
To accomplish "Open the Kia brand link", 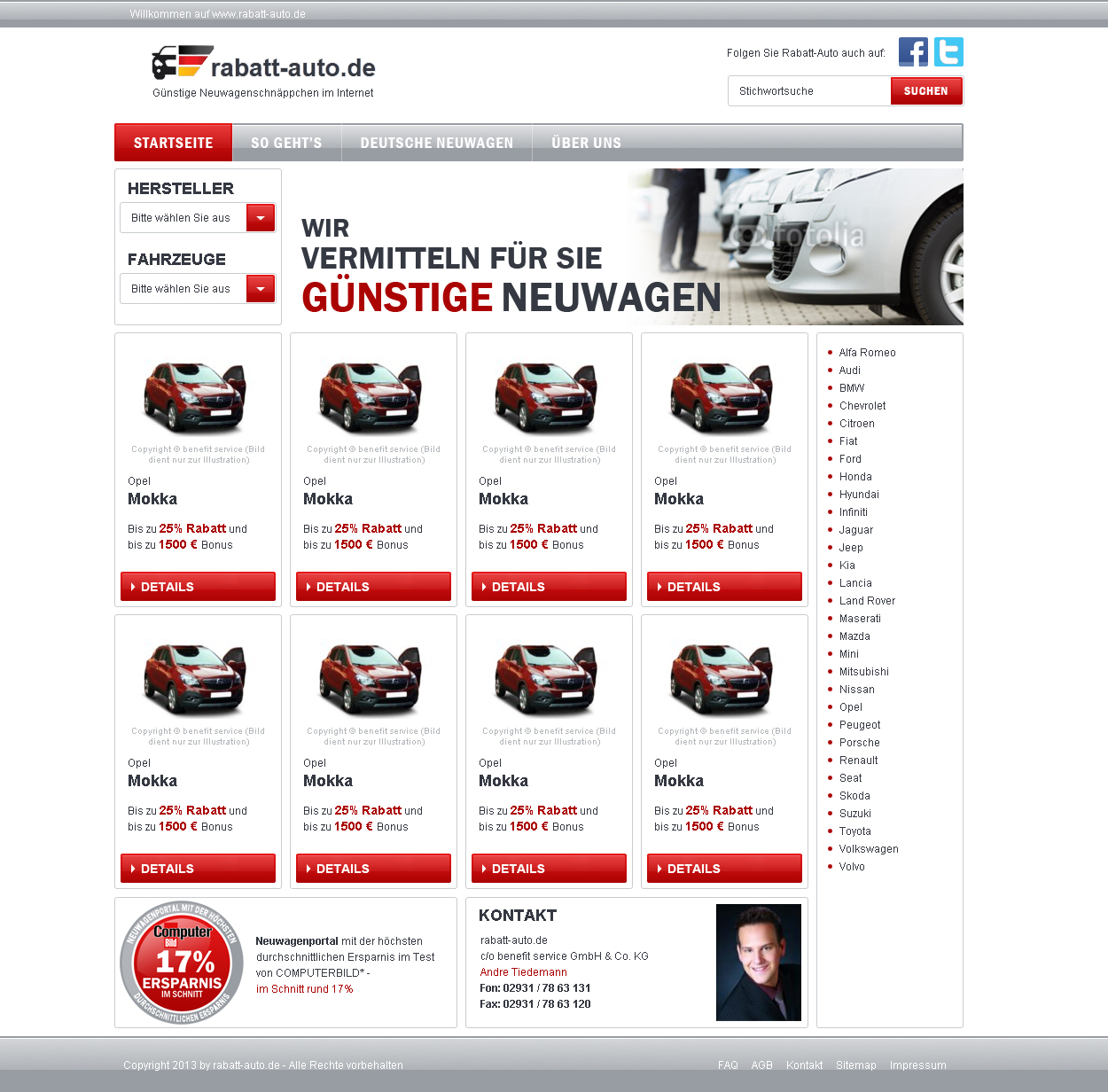I will pos(847,565).
